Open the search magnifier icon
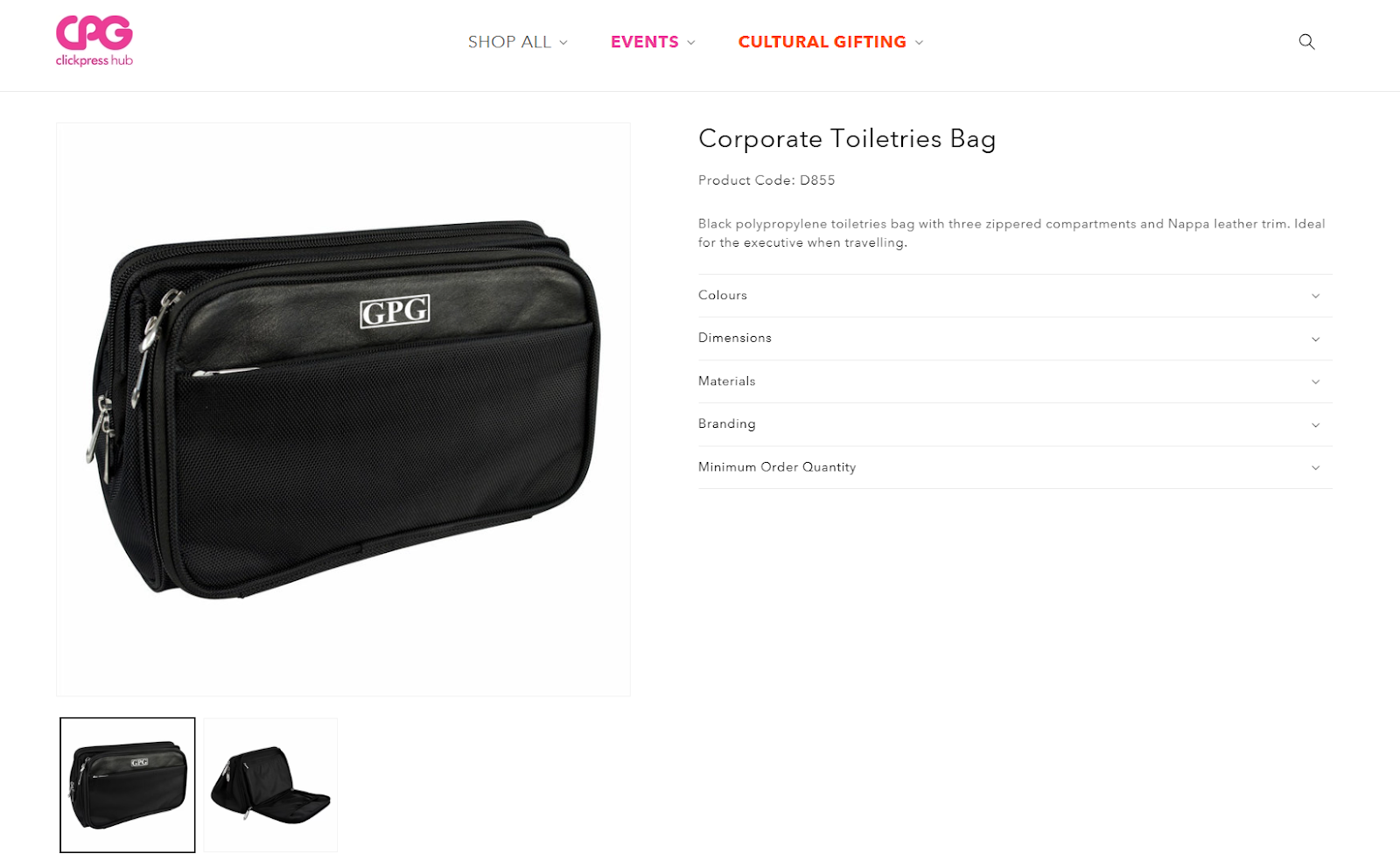1400x860 pixels. click(1306, 41)
